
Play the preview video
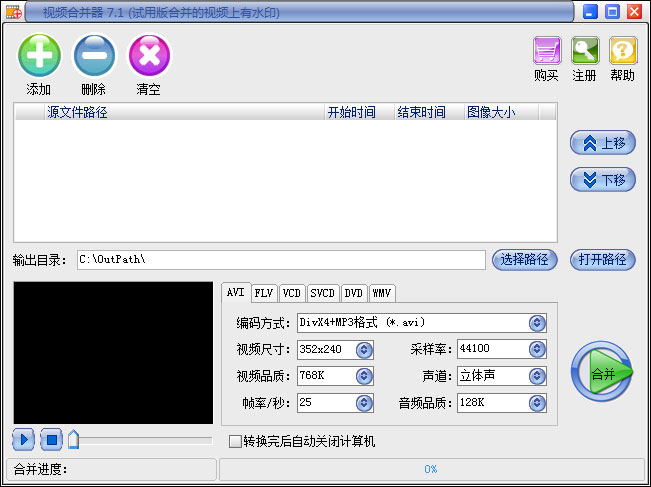coord(24,440)
